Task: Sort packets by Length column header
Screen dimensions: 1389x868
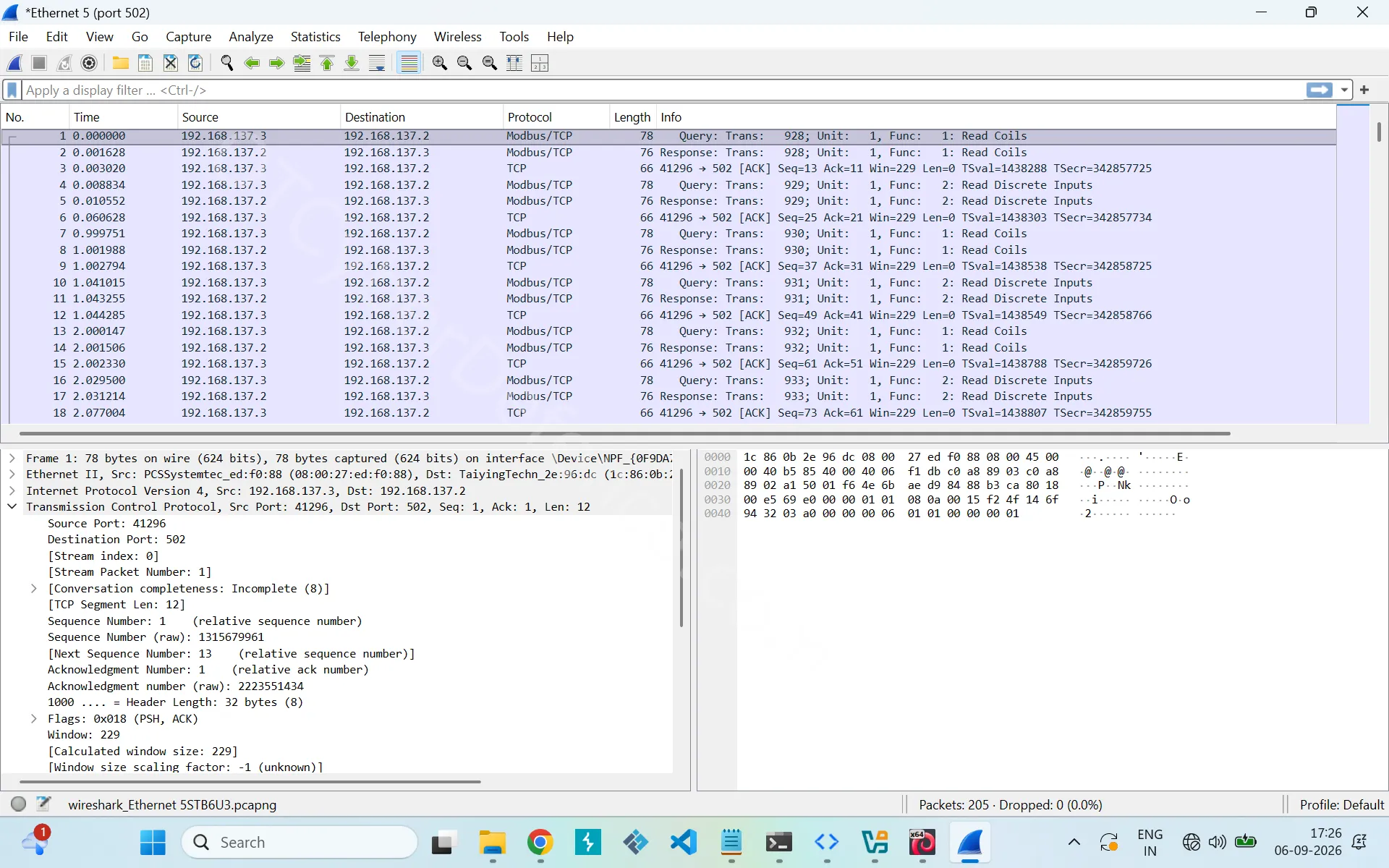Action: [x=633, y=117]
